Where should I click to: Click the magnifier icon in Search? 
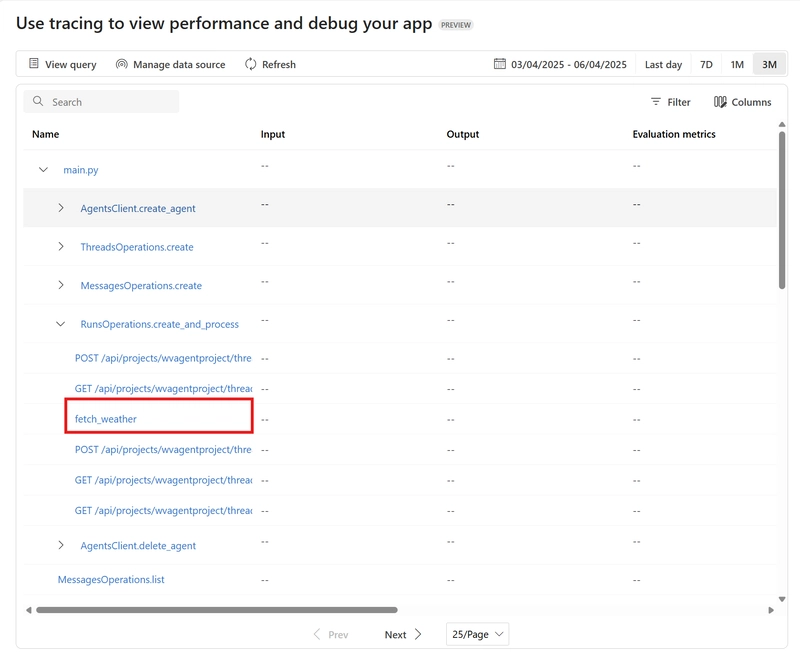[38, 102]
